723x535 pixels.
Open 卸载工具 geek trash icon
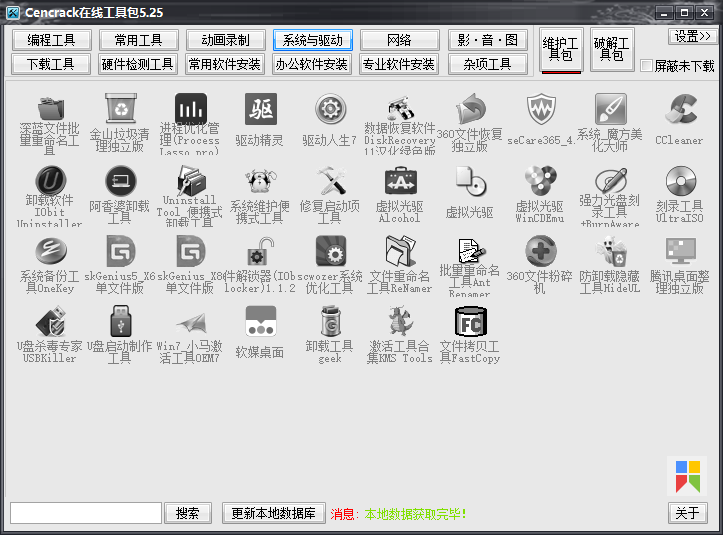[330, 321]
